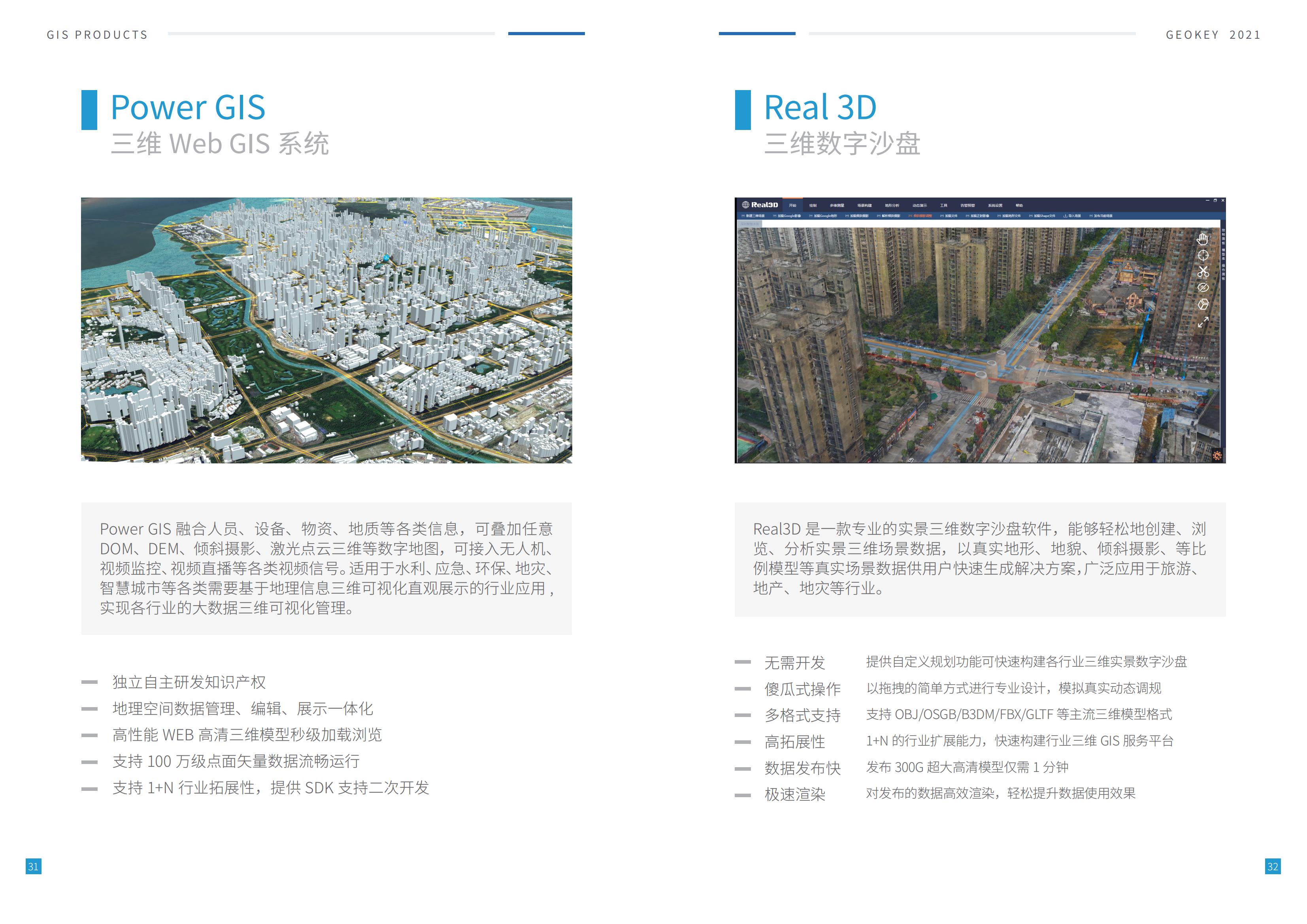Click the diagonal arrows fullscreen icon
The width and height of the screenshot is (1307, 924).
[1203, 322]
